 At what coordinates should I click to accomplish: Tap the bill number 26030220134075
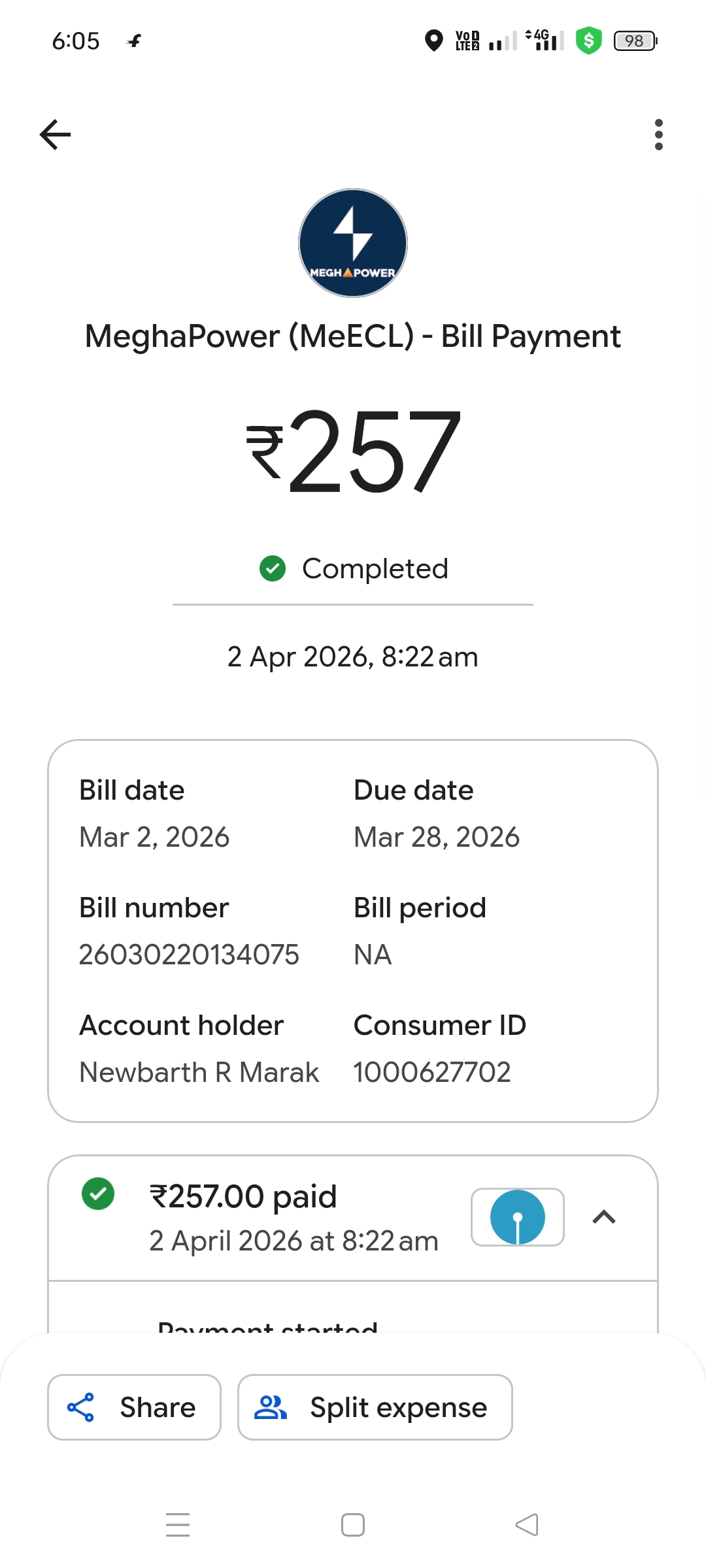[189, 955]
